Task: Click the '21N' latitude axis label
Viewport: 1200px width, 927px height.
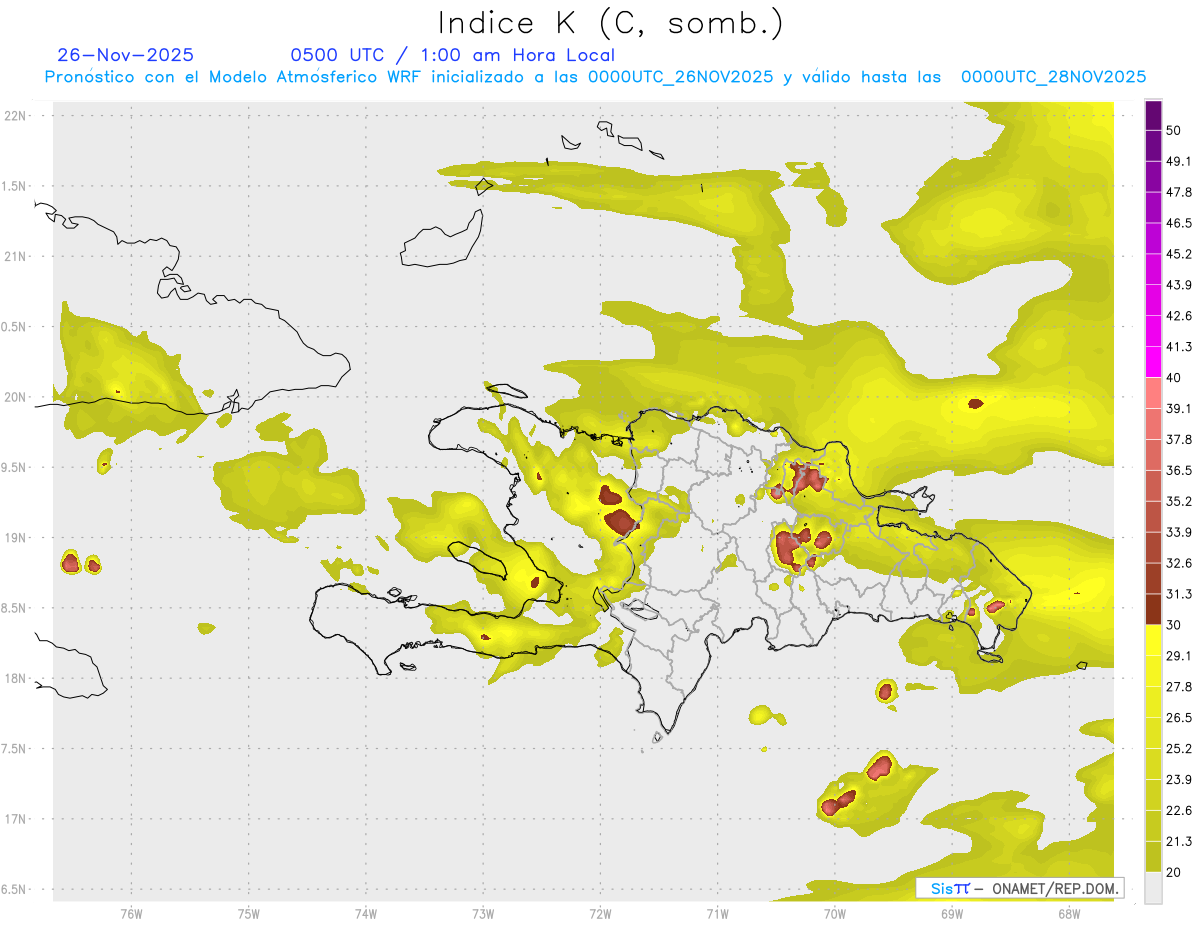Action: click(x=17, y=256)
